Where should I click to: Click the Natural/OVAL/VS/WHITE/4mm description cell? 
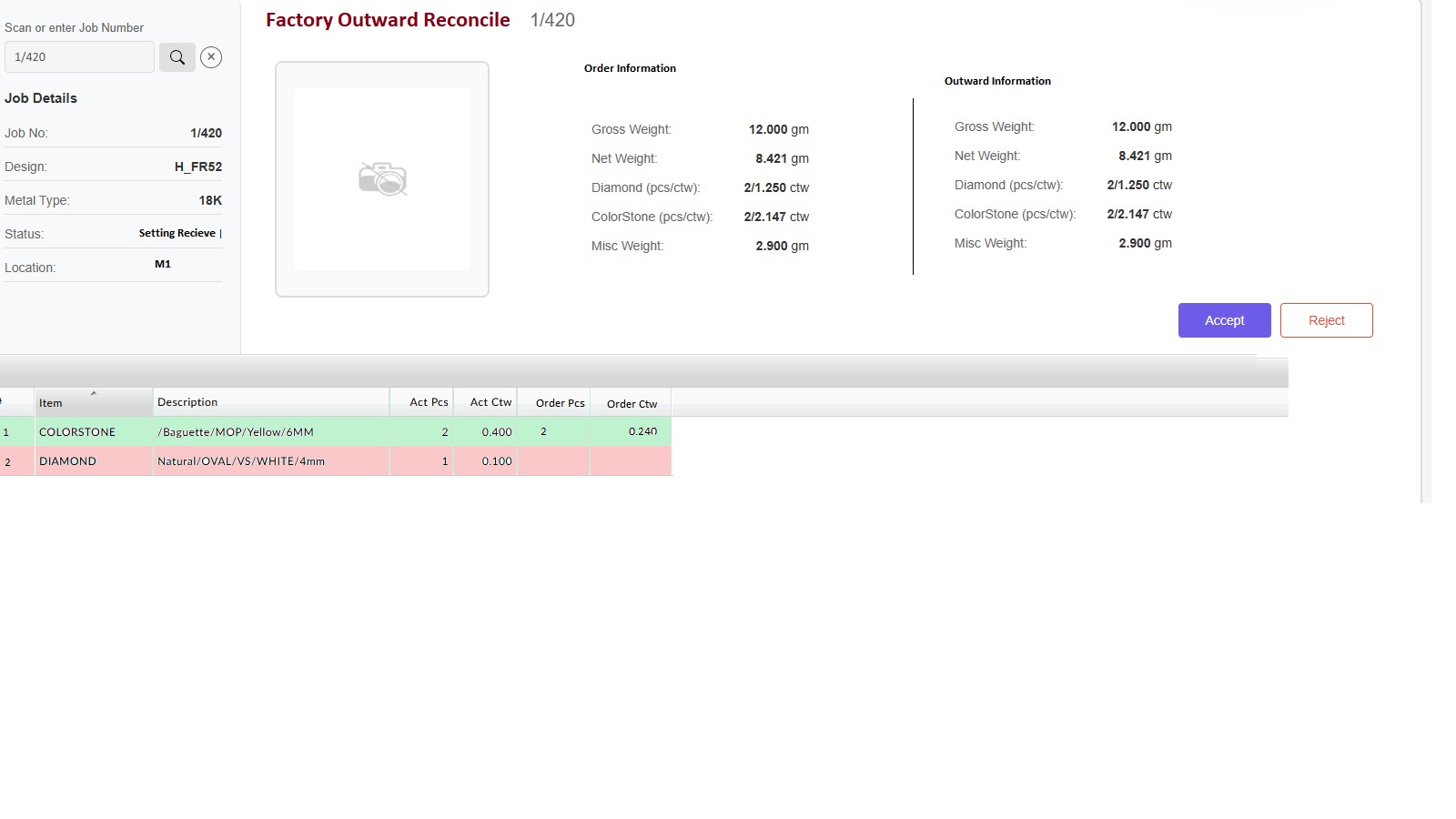(270, 461)
